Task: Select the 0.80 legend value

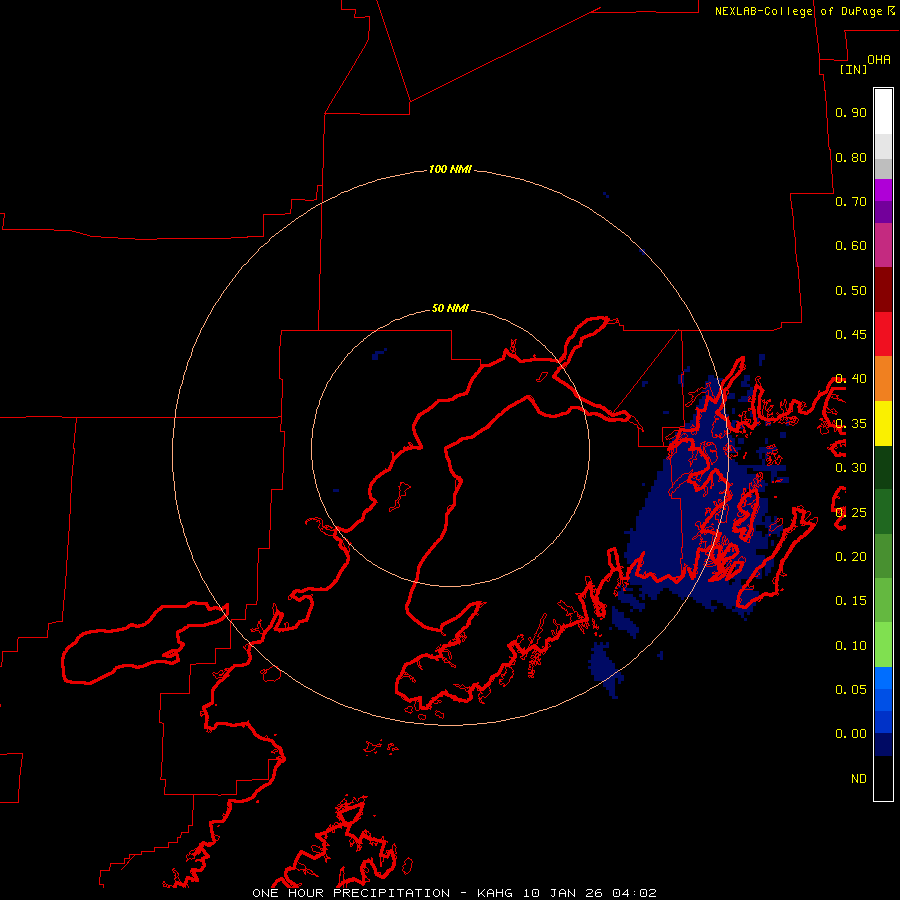Action: coord(851,157)
